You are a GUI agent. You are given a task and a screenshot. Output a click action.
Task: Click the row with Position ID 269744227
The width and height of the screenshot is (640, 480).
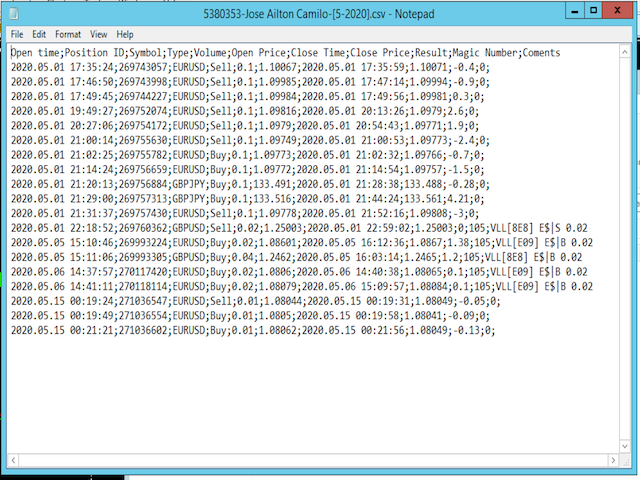[247, 97]
